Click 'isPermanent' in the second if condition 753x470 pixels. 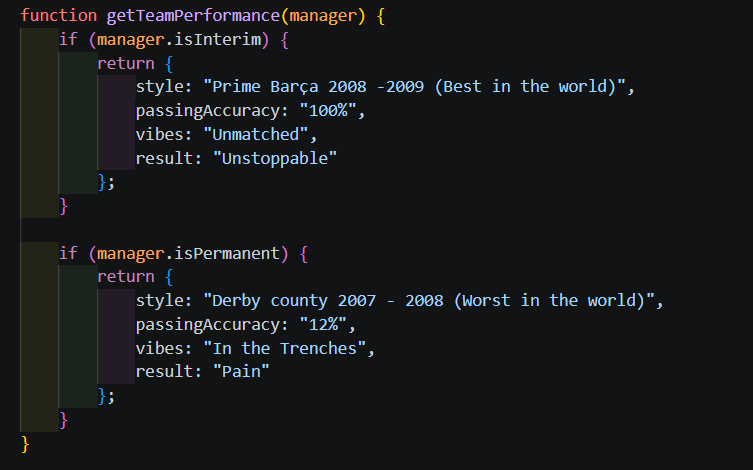pyautogui.click(x=227, y=253)
